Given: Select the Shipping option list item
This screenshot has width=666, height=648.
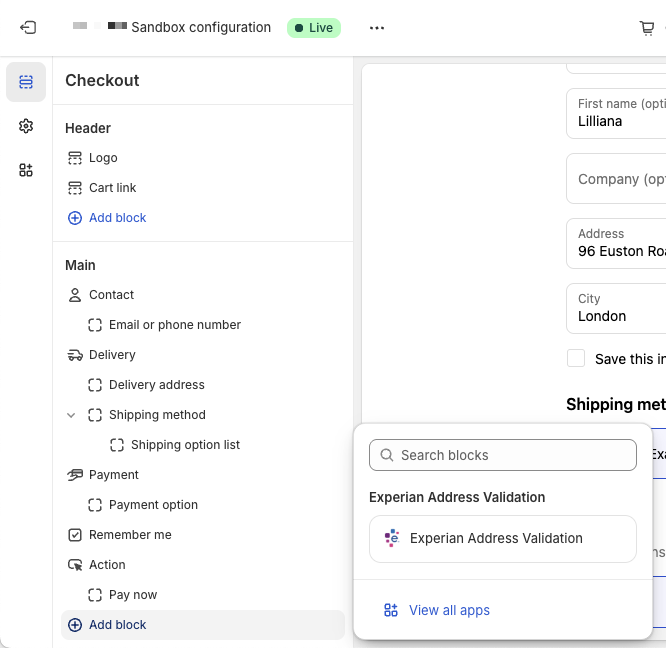Looking at the screenshot, I should coord(185,445).
